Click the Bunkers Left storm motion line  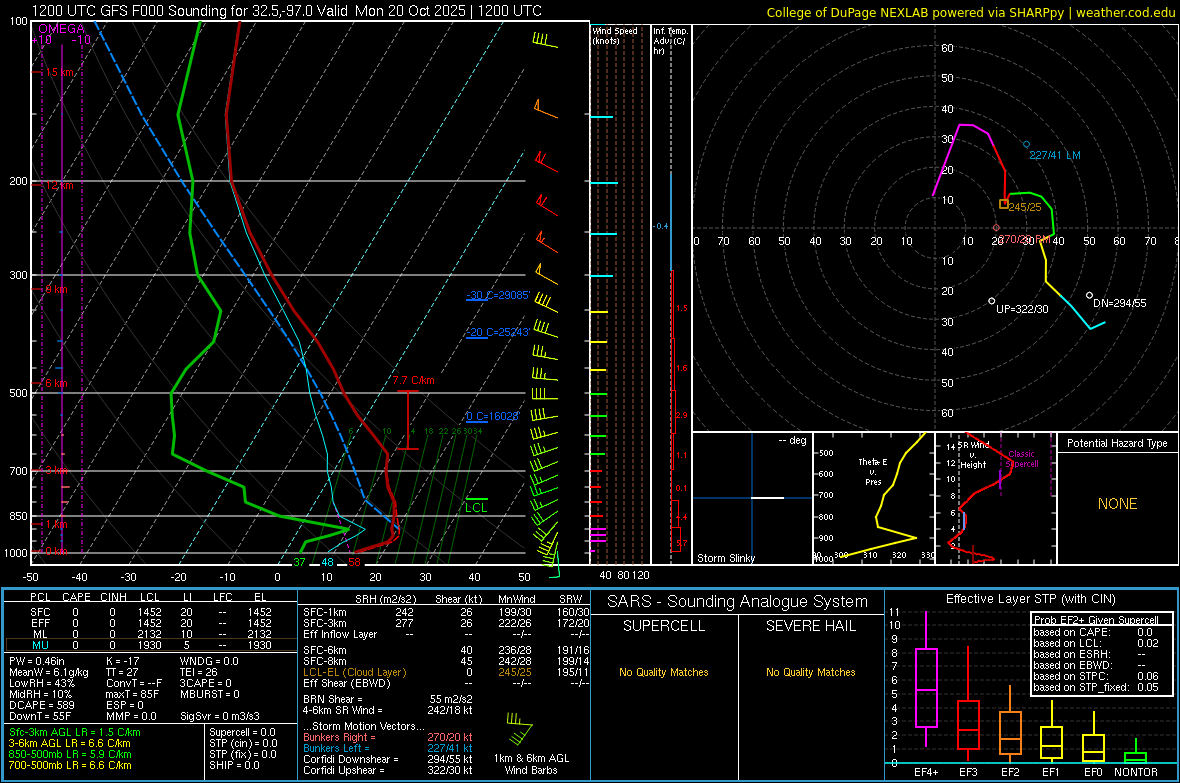388,748
